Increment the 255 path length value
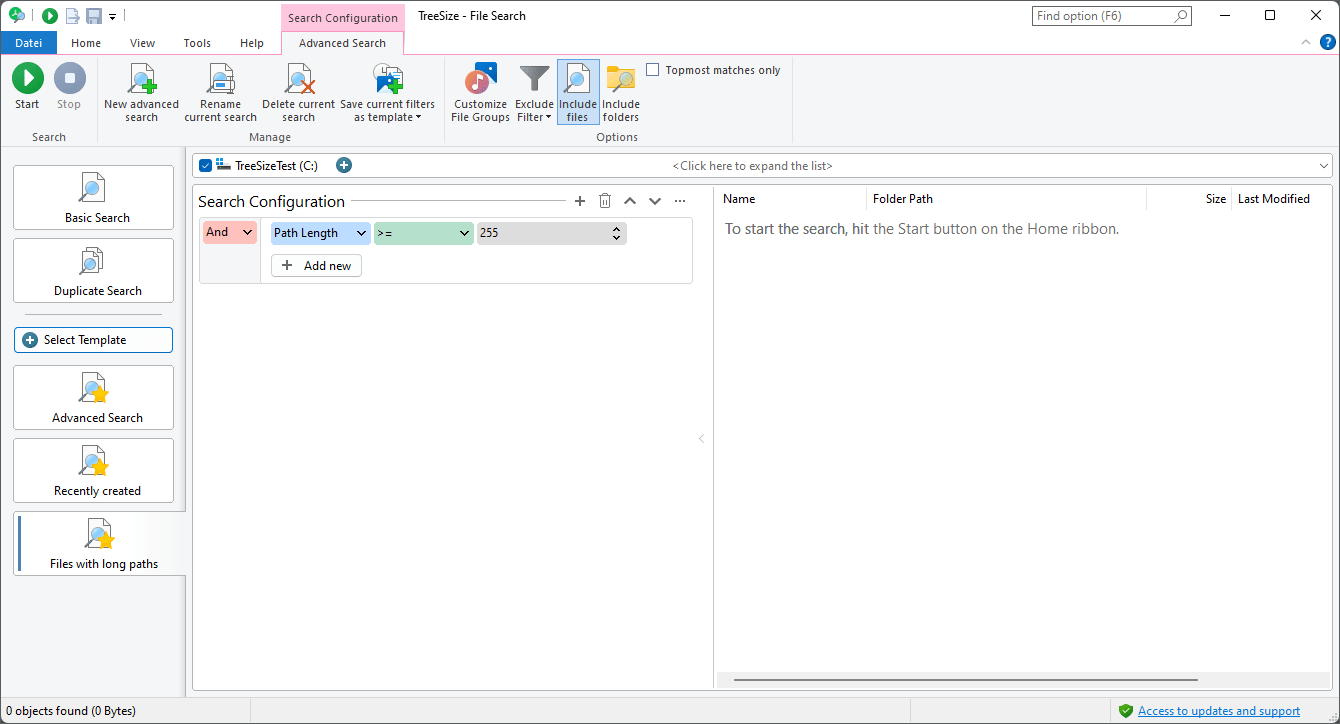The width and height of the screenshot is (1340, 724). (x=617, y=229)
